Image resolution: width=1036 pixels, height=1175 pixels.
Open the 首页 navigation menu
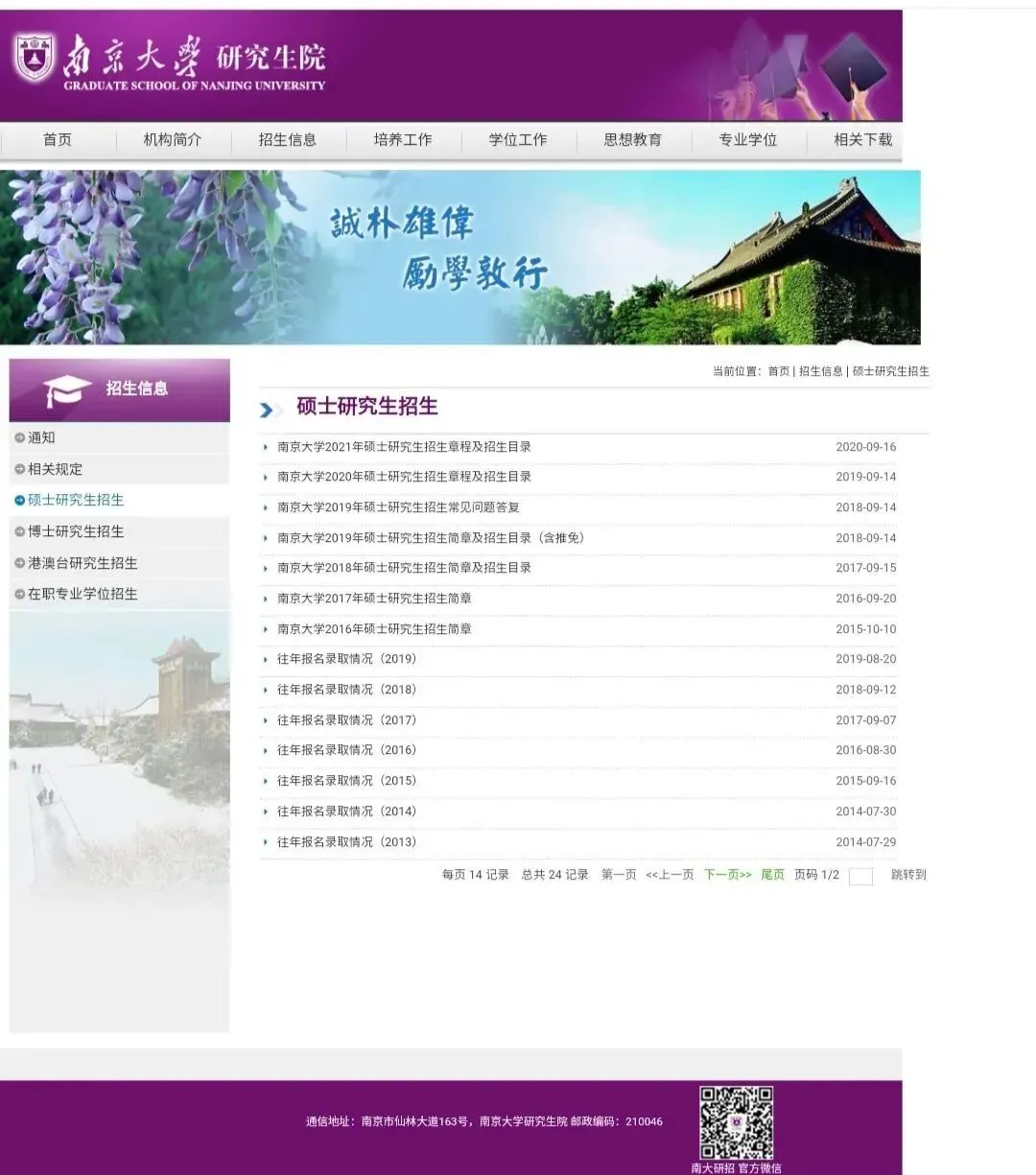[58, 140]
